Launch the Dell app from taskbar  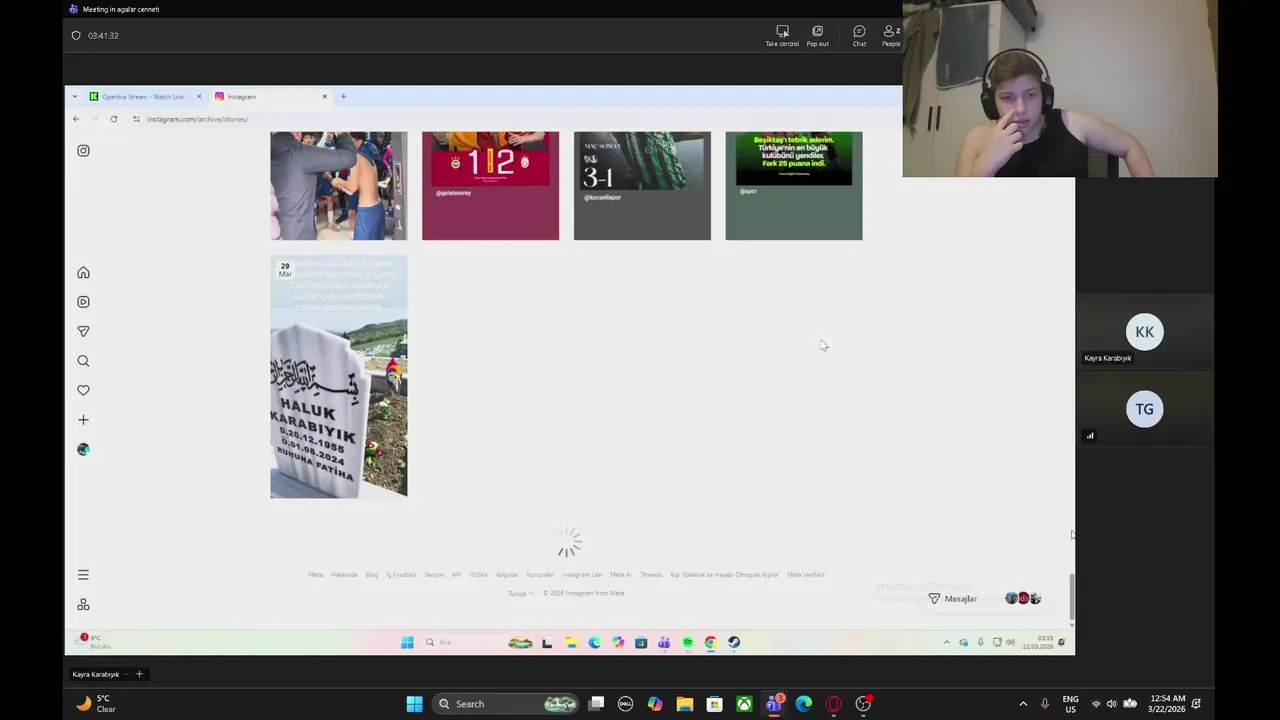pyautogui.click(x=625, y=704)
